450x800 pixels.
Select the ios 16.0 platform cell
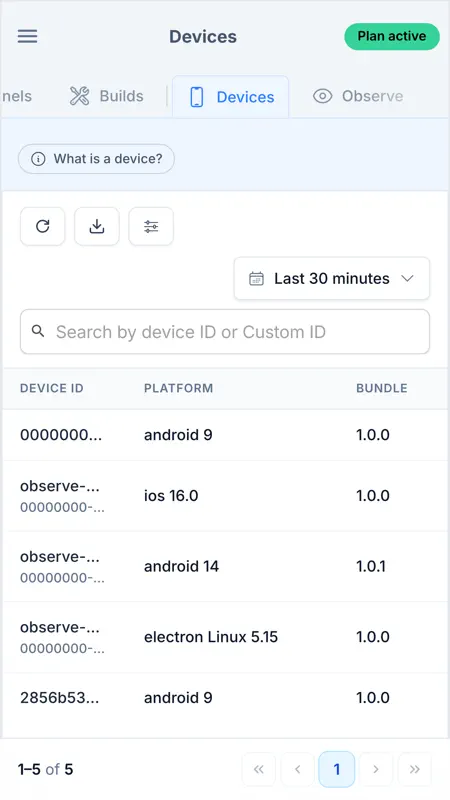(x=171, y=495)
